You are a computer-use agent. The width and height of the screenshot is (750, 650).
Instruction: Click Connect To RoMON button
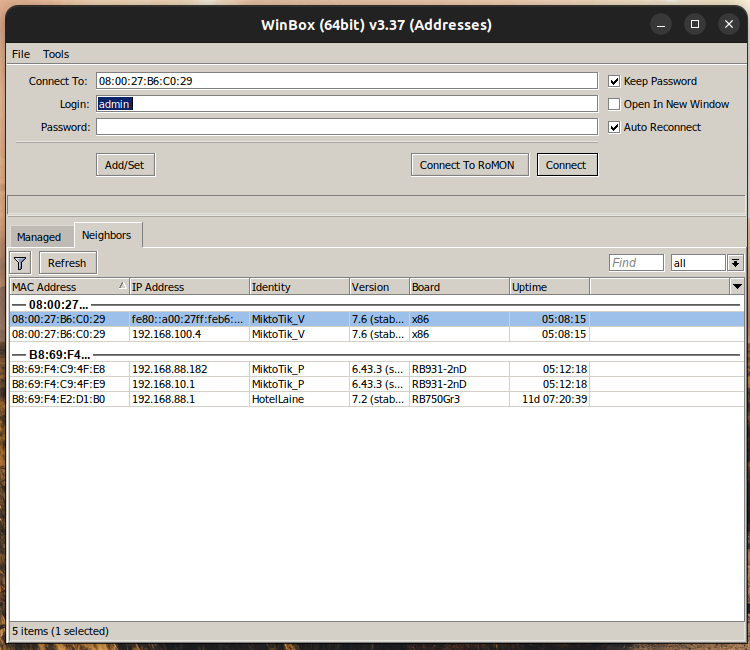click(x=469, y=165)
